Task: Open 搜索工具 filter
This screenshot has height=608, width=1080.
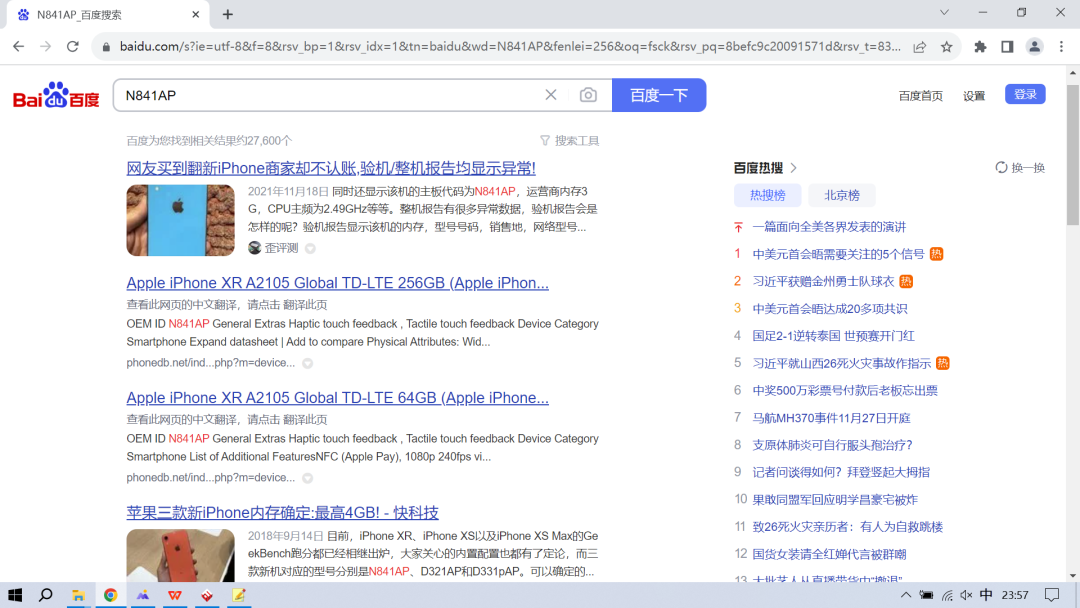Action: [x=570, y=140]
